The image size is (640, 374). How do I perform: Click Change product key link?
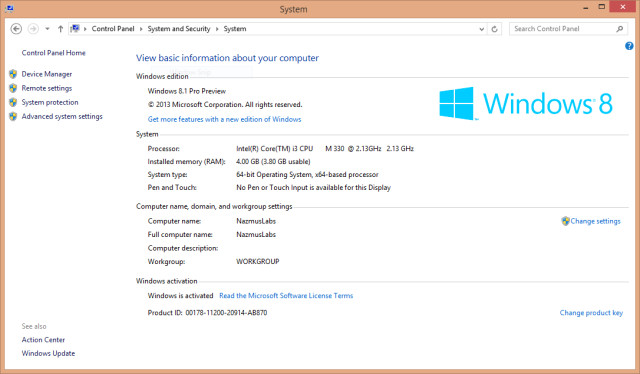[591, 313]
